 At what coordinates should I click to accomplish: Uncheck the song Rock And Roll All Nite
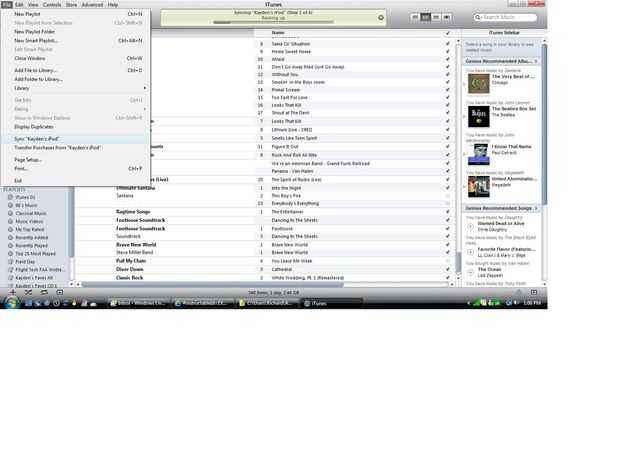448,155
